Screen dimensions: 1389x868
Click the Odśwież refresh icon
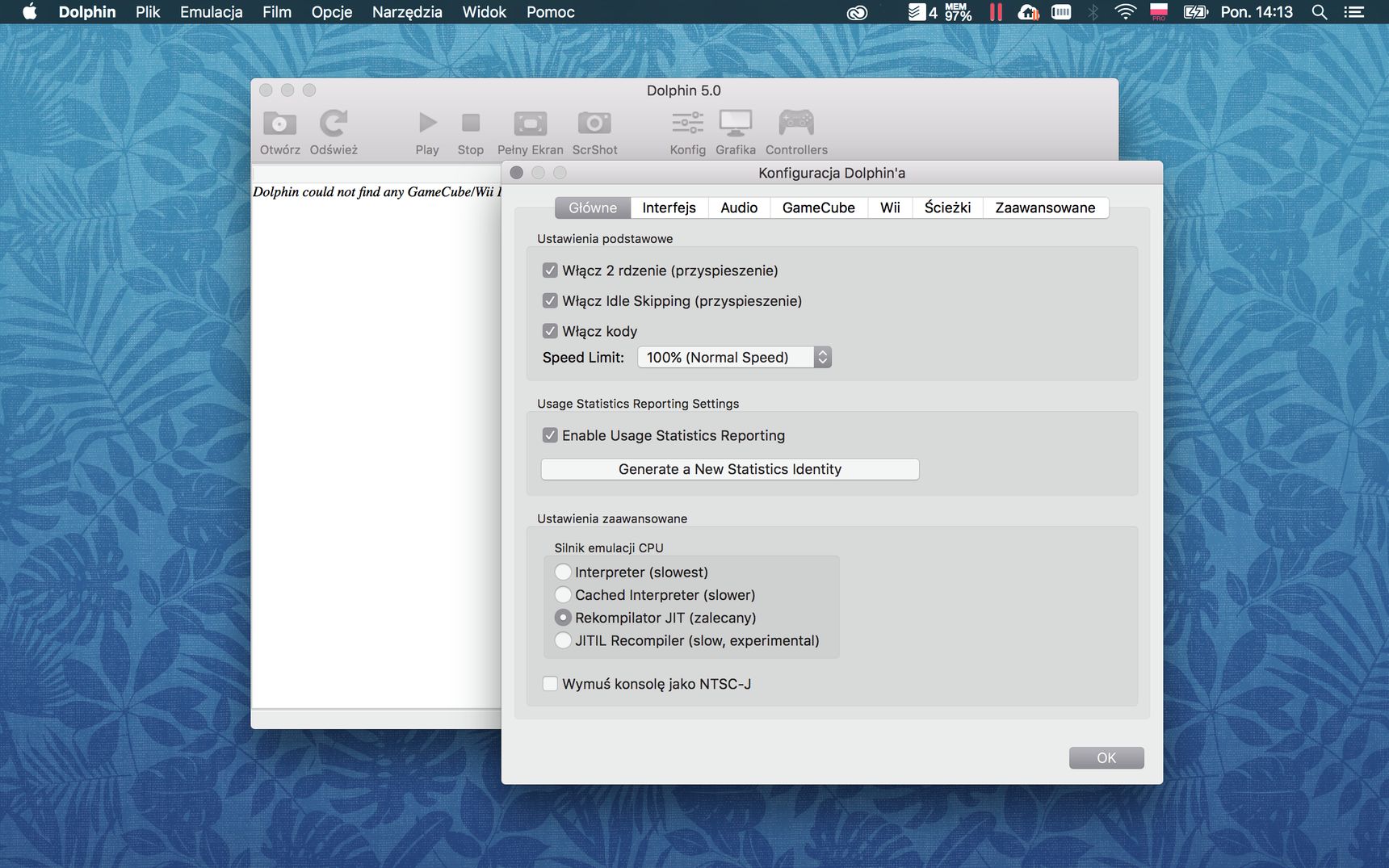coord(333,124)
